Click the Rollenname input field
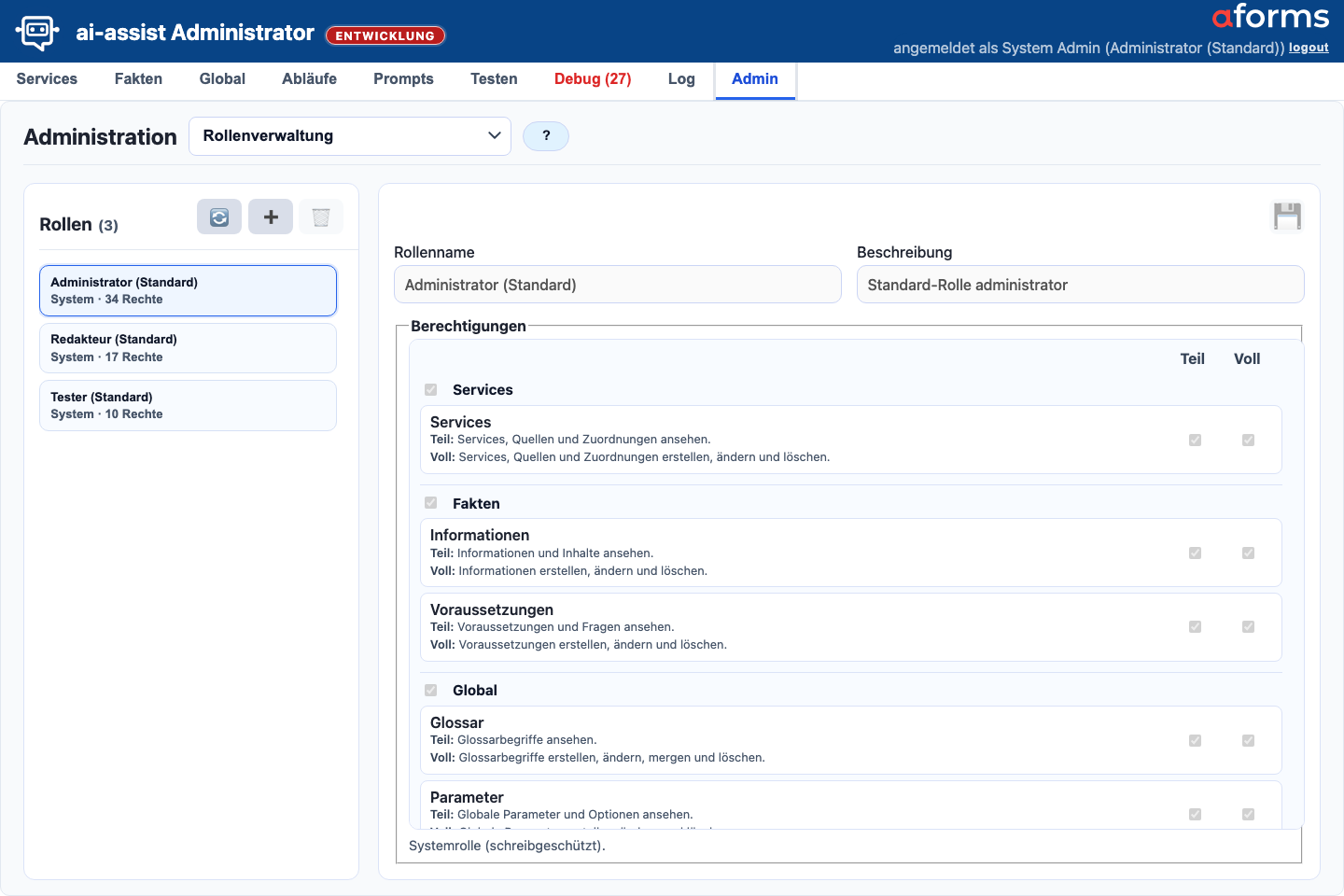Image resolution: width=1344 pixels, height=896 pixels. click(x=617, y=285)
